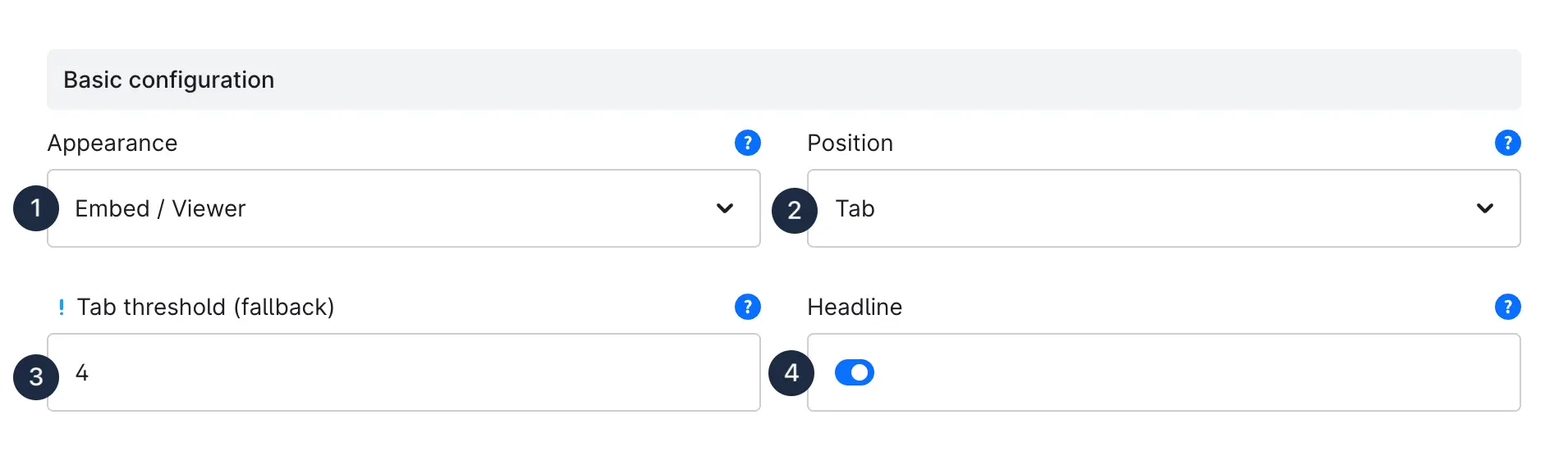Focus the Tab threshold input containing 4
The height and width of the screenshot is (456, 1568).
coord(410,372)
